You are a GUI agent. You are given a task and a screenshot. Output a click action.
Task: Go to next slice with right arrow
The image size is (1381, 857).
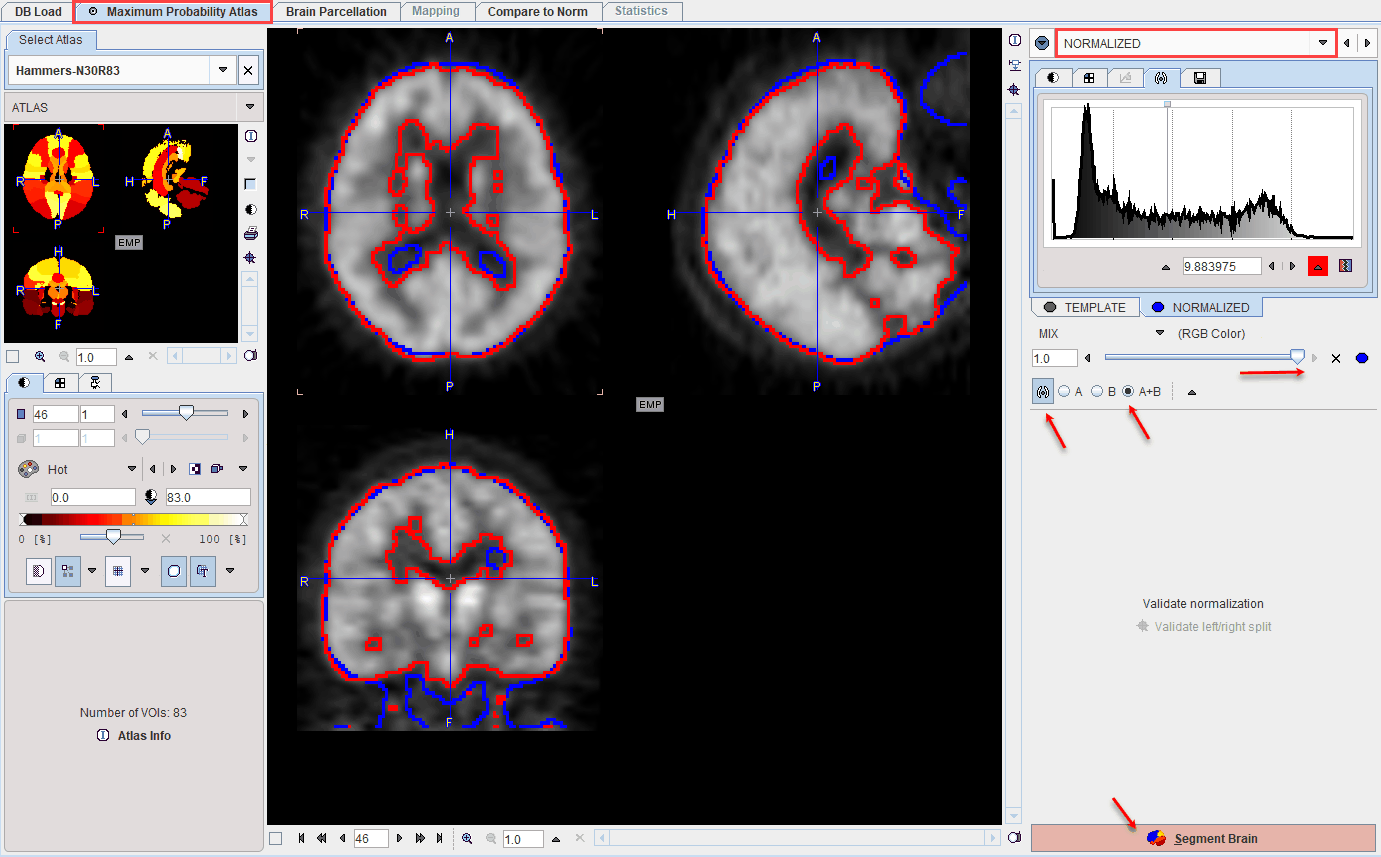coord(399,838)
